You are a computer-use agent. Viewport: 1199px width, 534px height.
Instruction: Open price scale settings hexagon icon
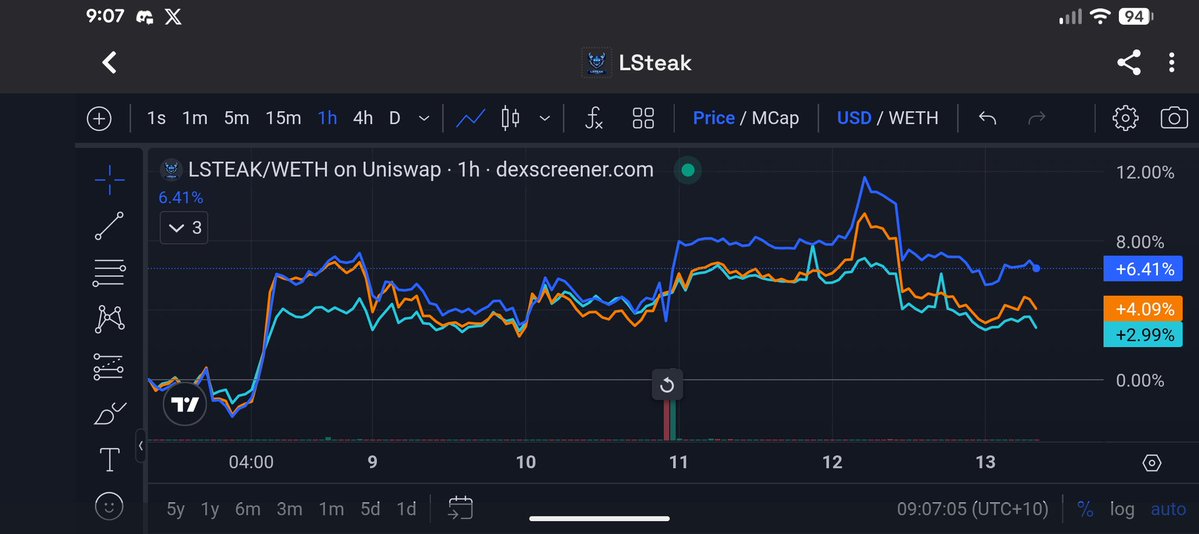[1152, 463]
